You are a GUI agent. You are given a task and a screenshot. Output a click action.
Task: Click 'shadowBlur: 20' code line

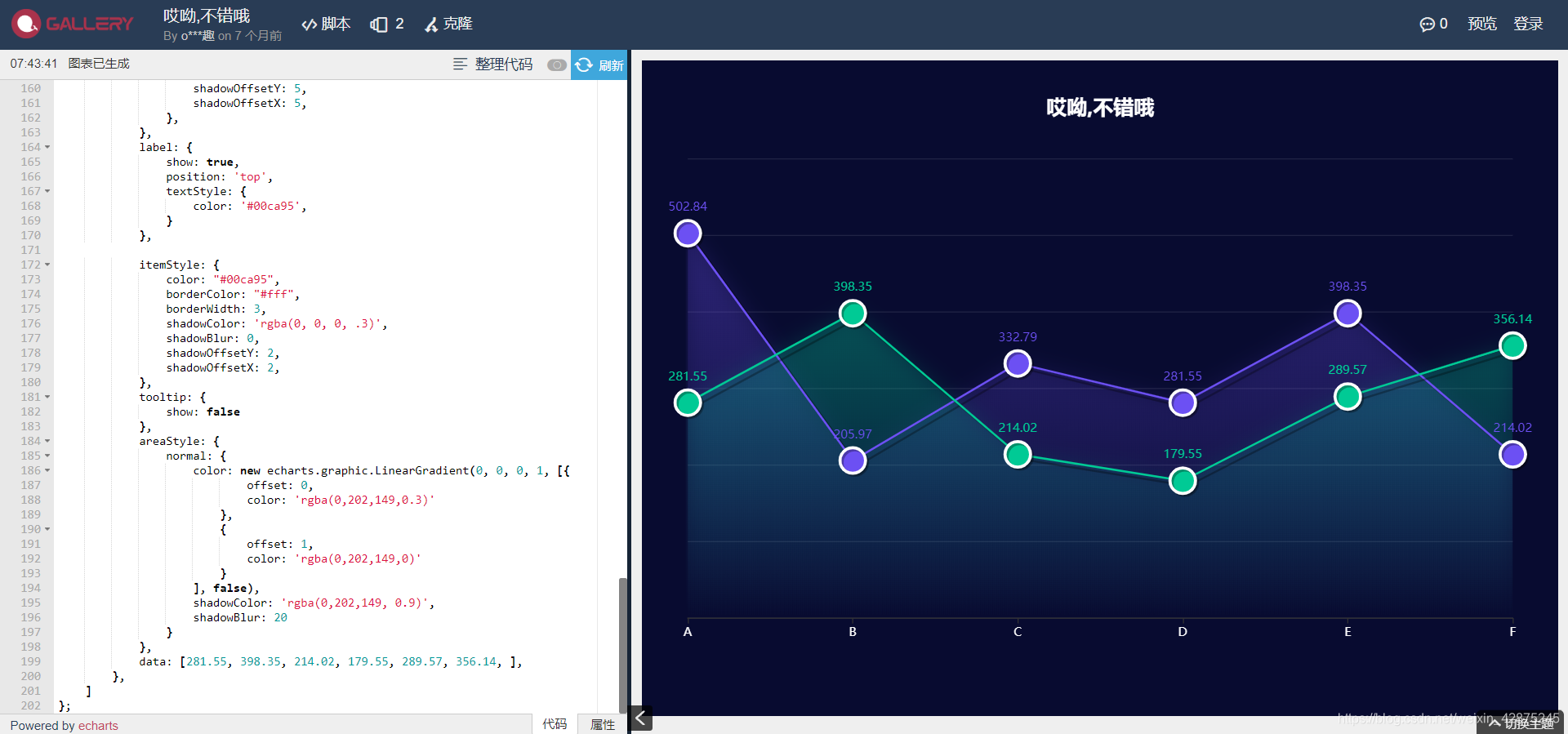[x=240, y=617]
